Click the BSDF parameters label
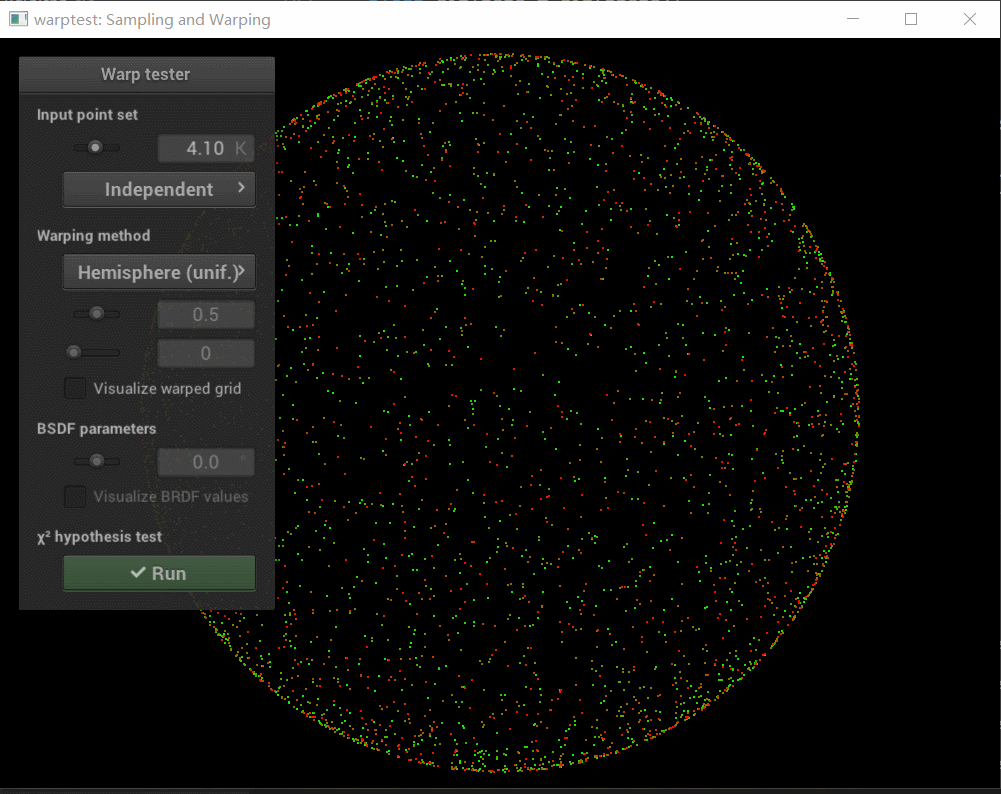1001x794 pixels. [96, 428]
